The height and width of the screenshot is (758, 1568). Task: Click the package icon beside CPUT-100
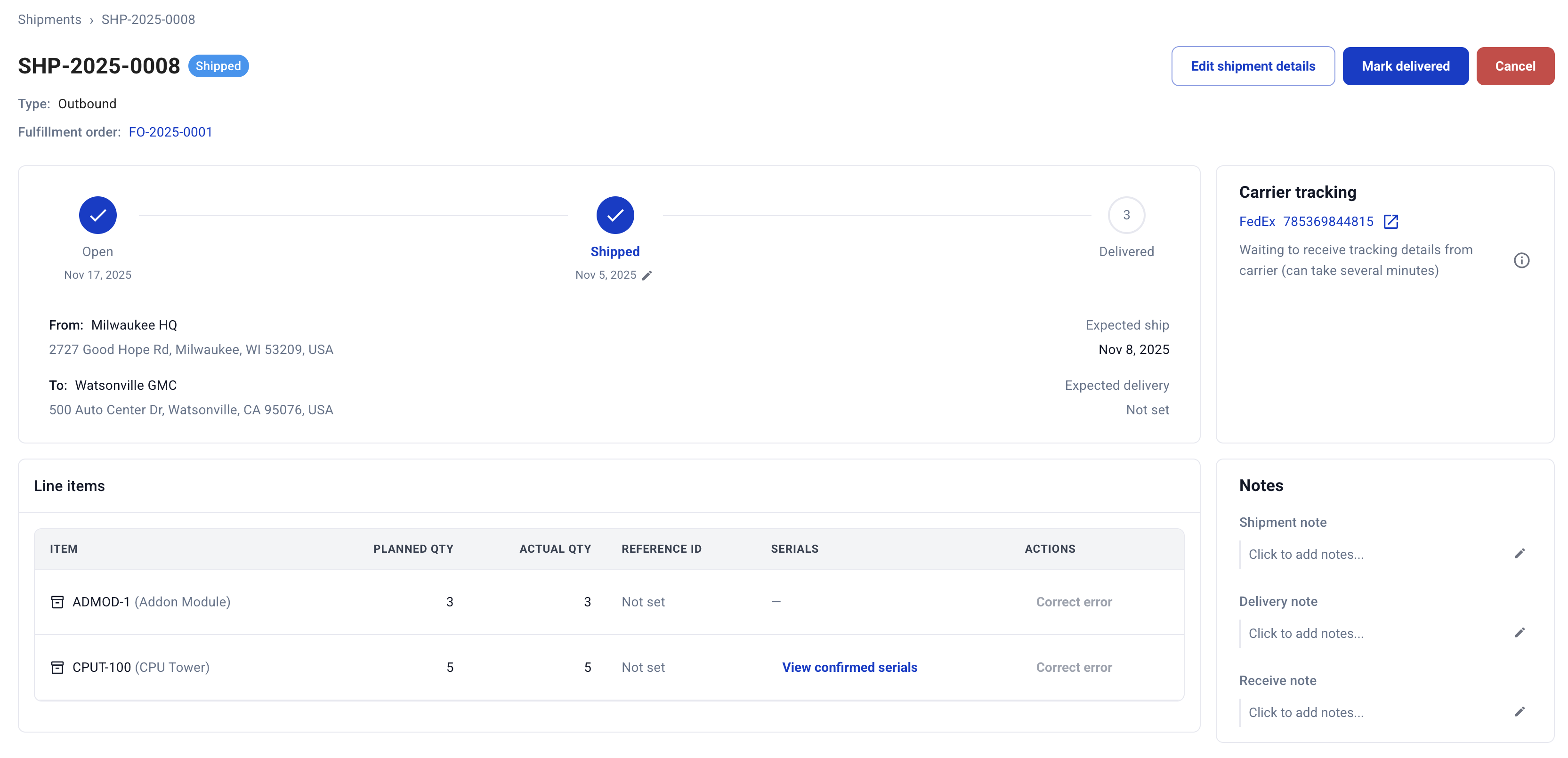coord(57,667)
